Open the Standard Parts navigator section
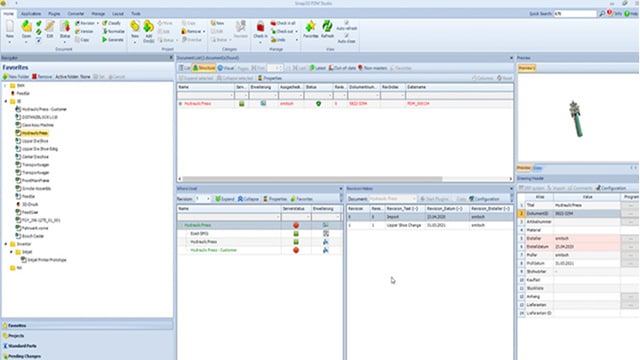Screen dimensions: 640x360 (x=87, y=346)
